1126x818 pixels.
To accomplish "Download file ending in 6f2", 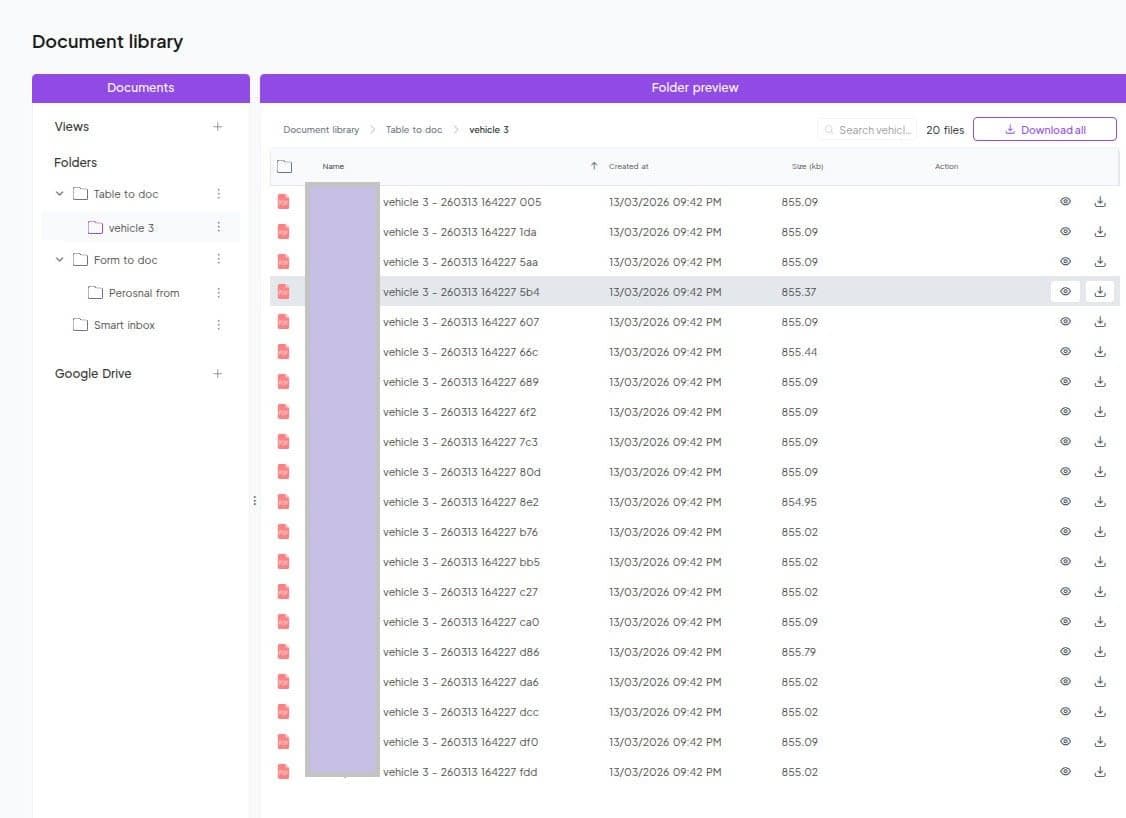I will coord(1099,412).
